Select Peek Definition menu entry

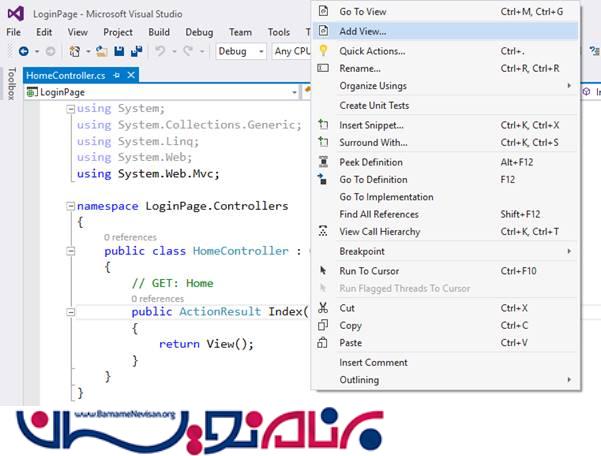click(371, 162)
